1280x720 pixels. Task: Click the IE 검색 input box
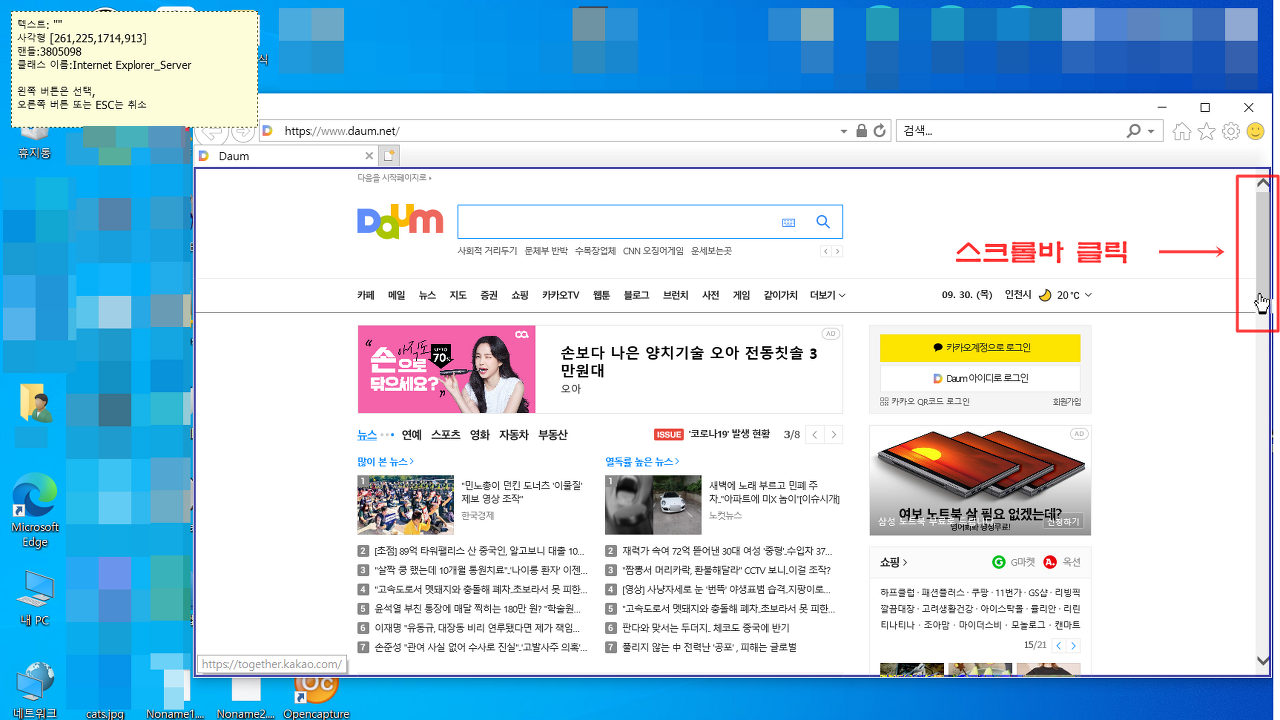(x=1010, y=131)
